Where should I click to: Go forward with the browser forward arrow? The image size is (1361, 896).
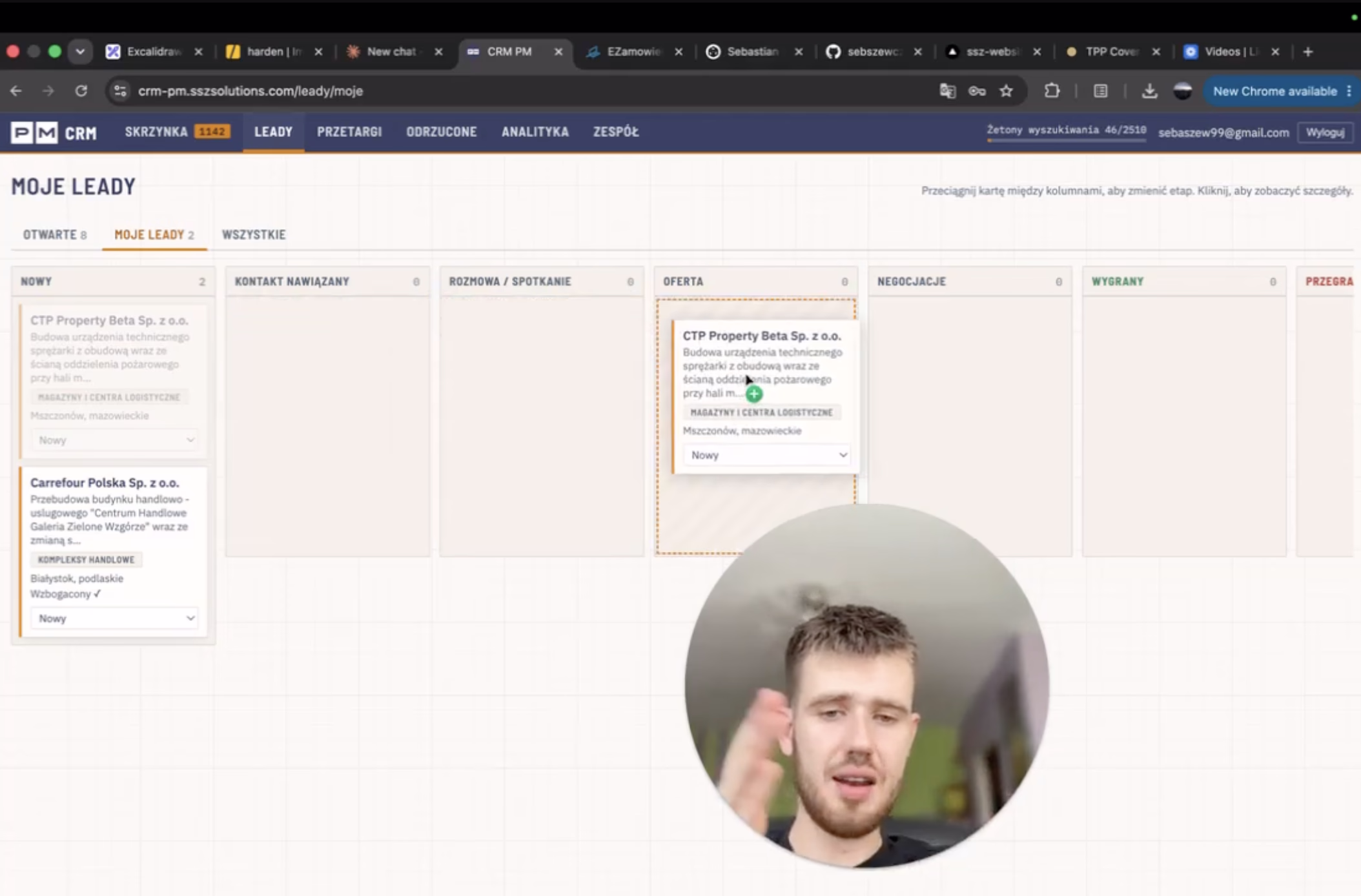[x=48, y=91]
